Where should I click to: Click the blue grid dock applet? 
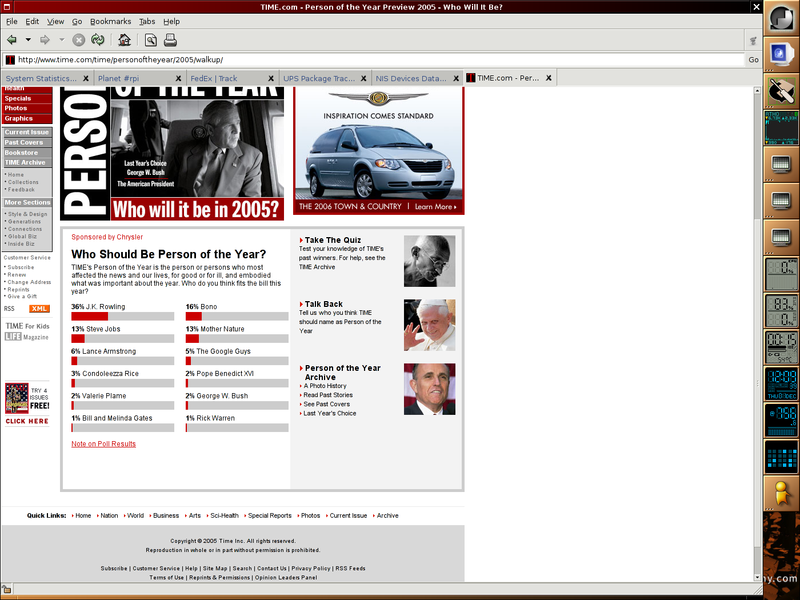pyautogui.click(x=782, y=456)
